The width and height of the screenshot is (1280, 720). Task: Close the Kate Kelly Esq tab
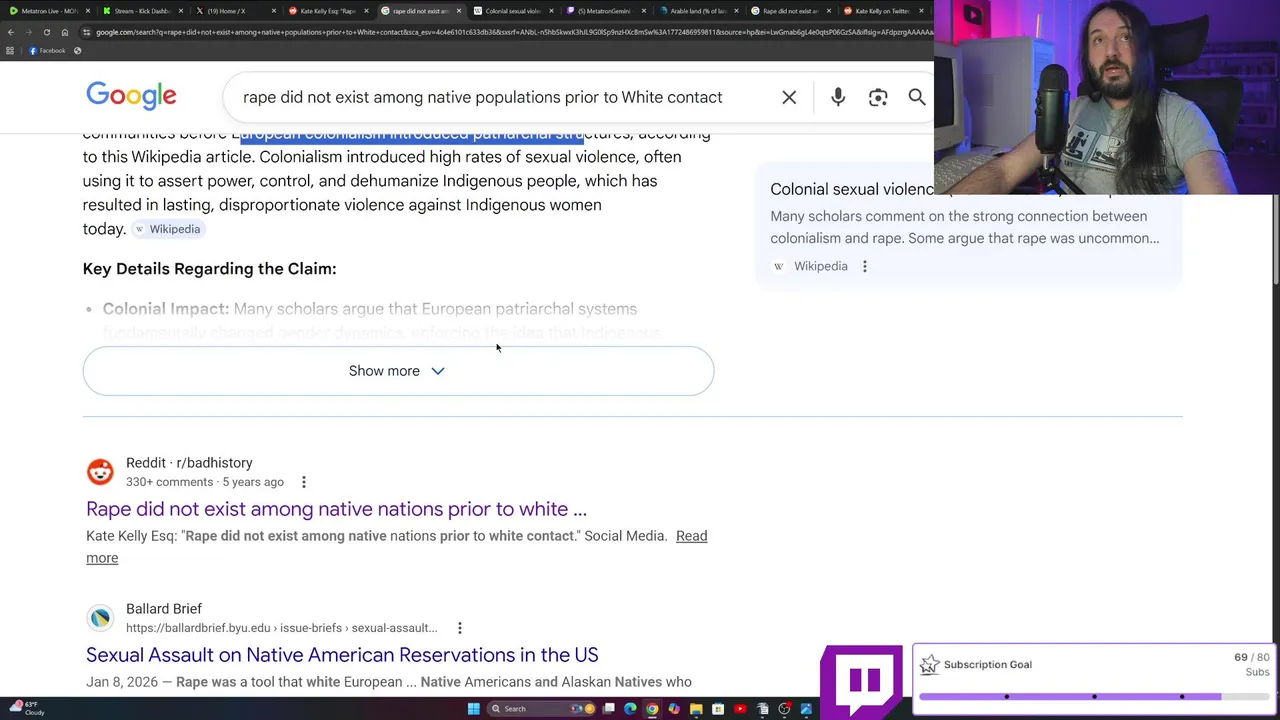(366, 11)
